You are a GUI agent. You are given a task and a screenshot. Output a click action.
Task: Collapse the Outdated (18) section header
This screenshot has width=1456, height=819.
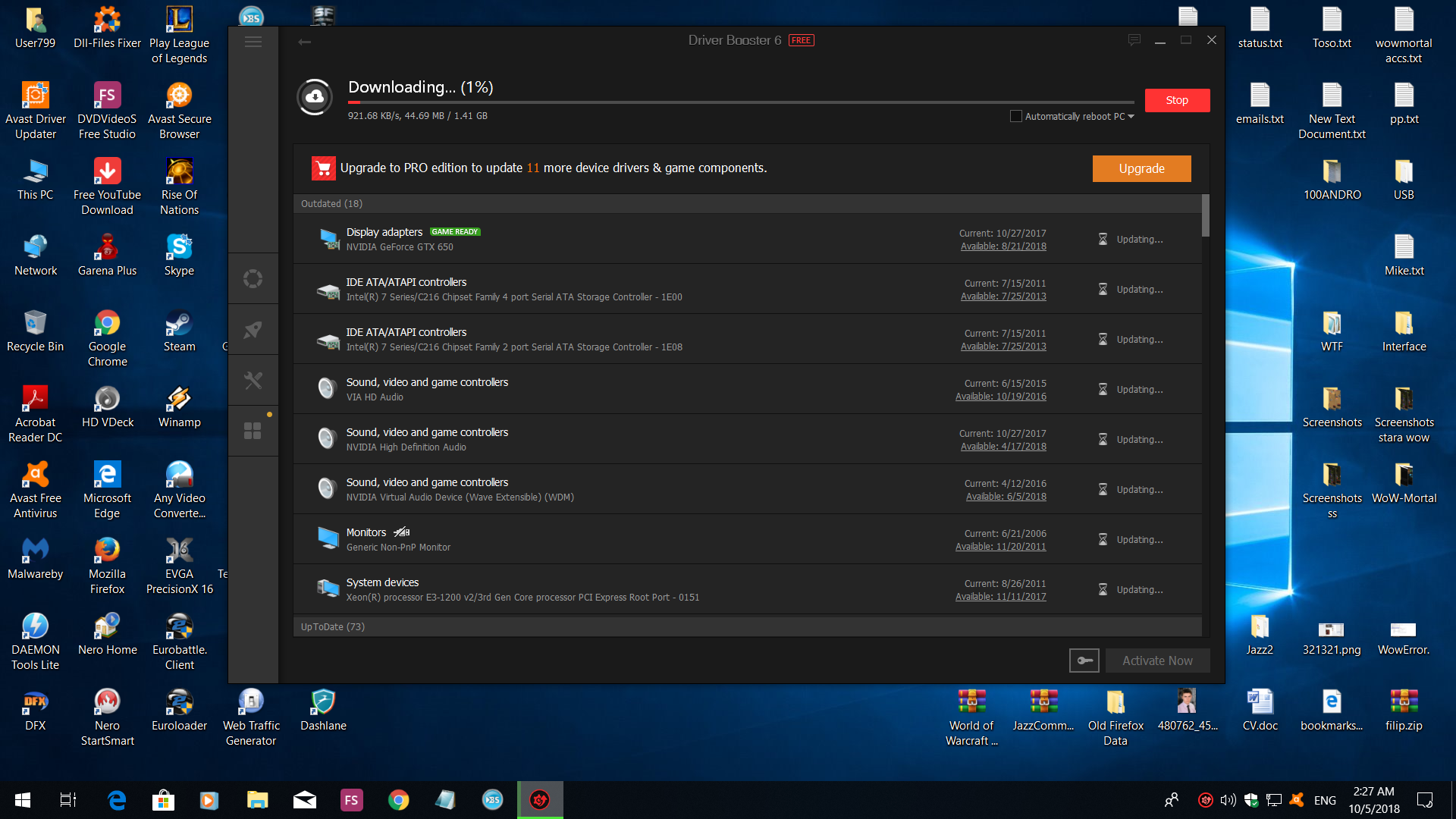331,203
